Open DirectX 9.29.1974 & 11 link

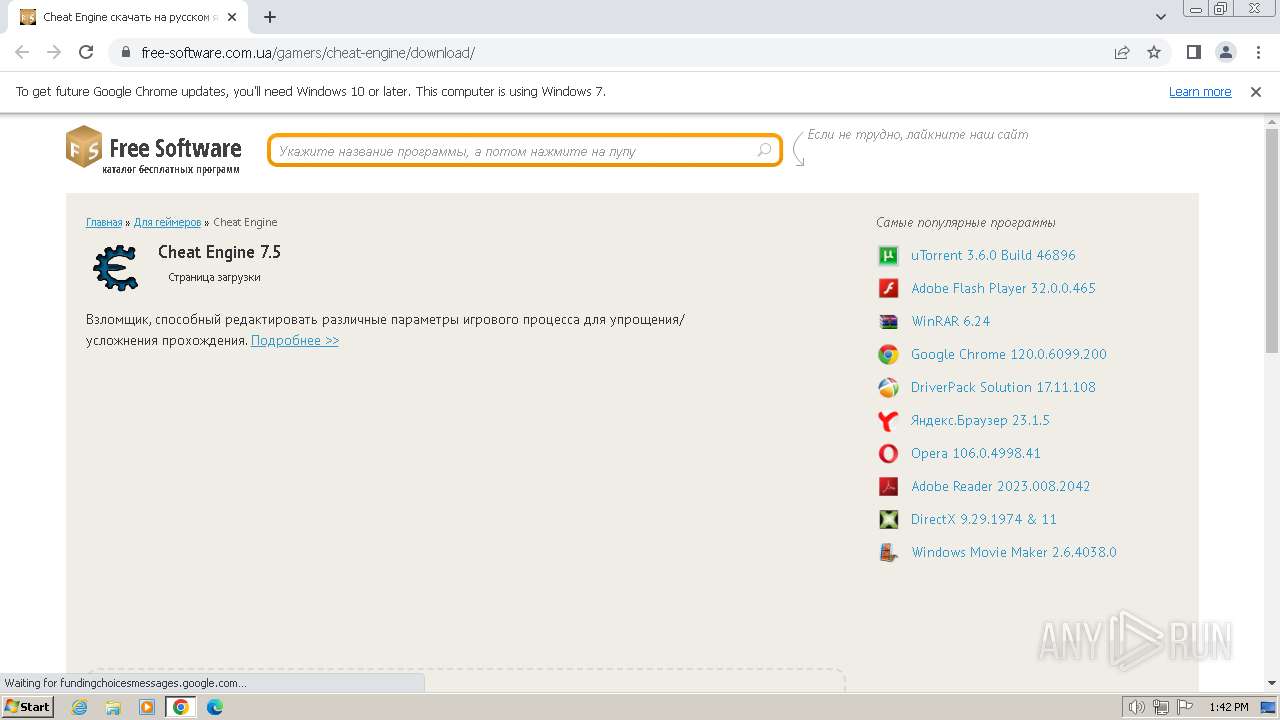tap(984, 519)
